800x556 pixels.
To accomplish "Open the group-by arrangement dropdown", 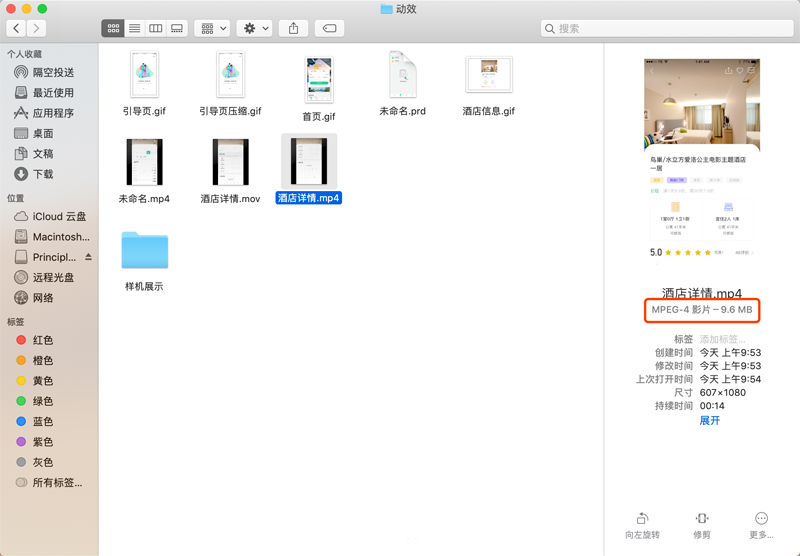I will [x=212, y=29].
